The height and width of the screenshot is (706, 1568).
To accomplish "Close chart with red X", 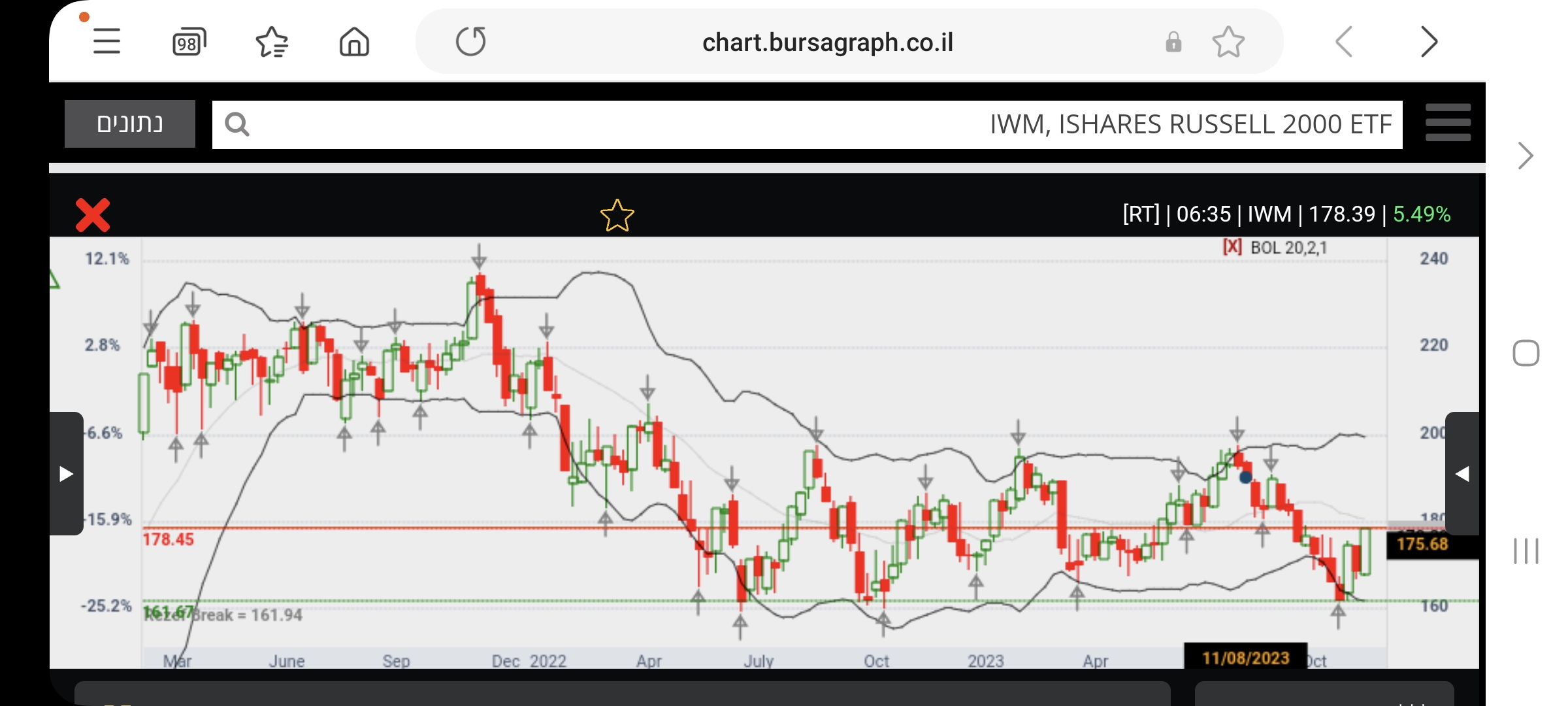I will (93, 215).
